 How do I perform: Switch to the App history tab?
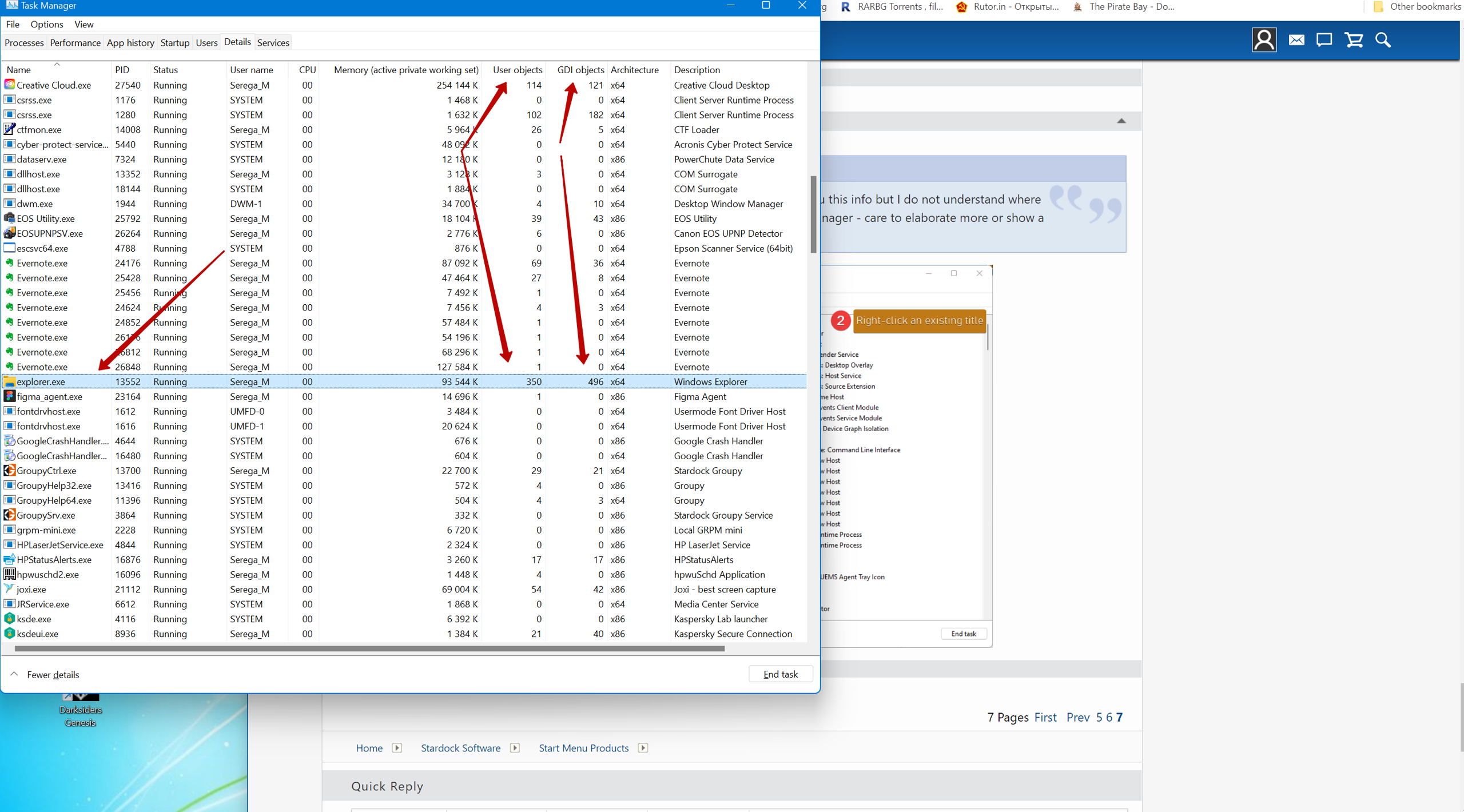(130, 43)
